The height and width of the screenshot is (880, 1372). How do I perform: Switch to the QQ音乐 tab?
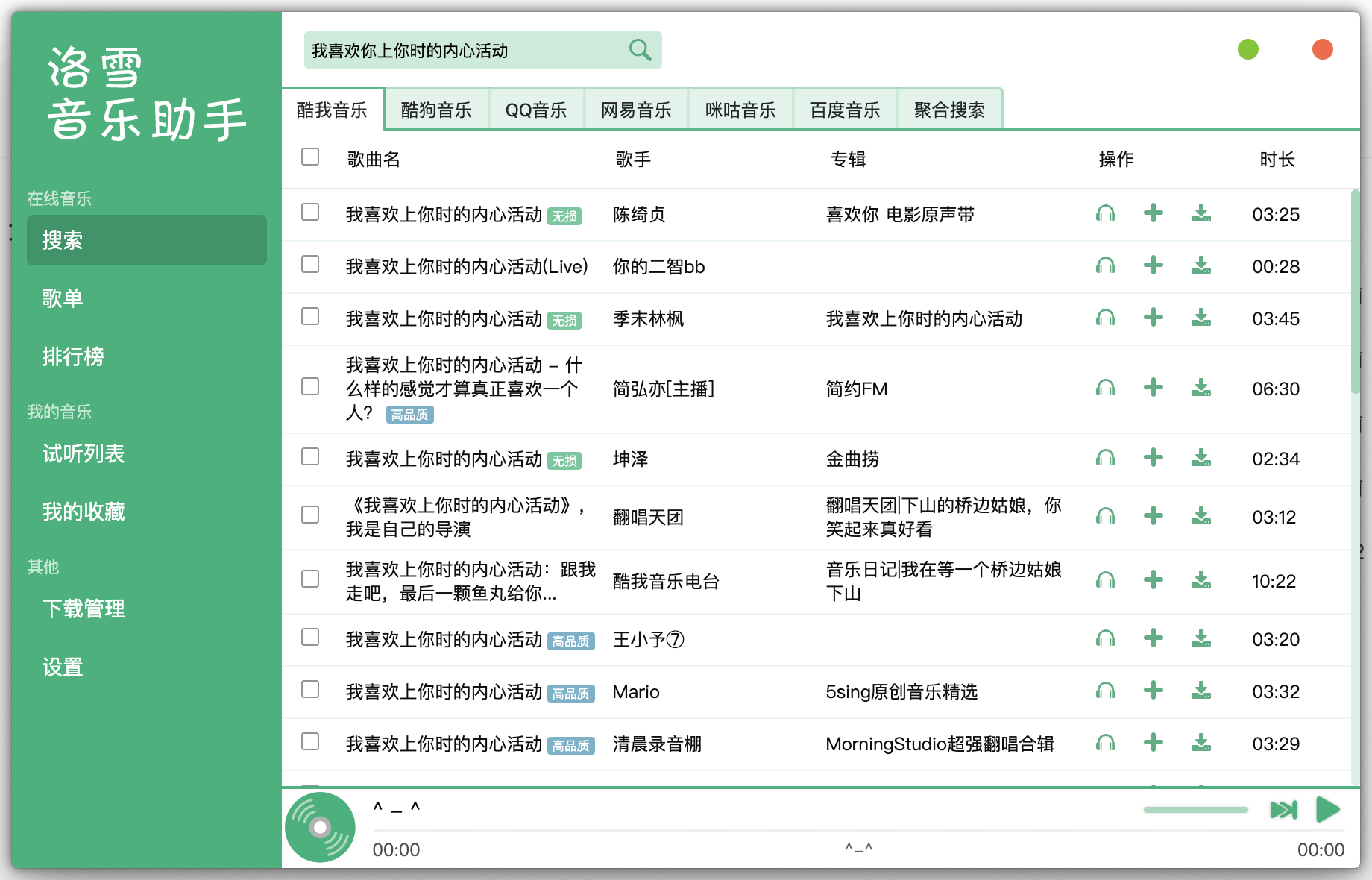(x=536, y=109)
